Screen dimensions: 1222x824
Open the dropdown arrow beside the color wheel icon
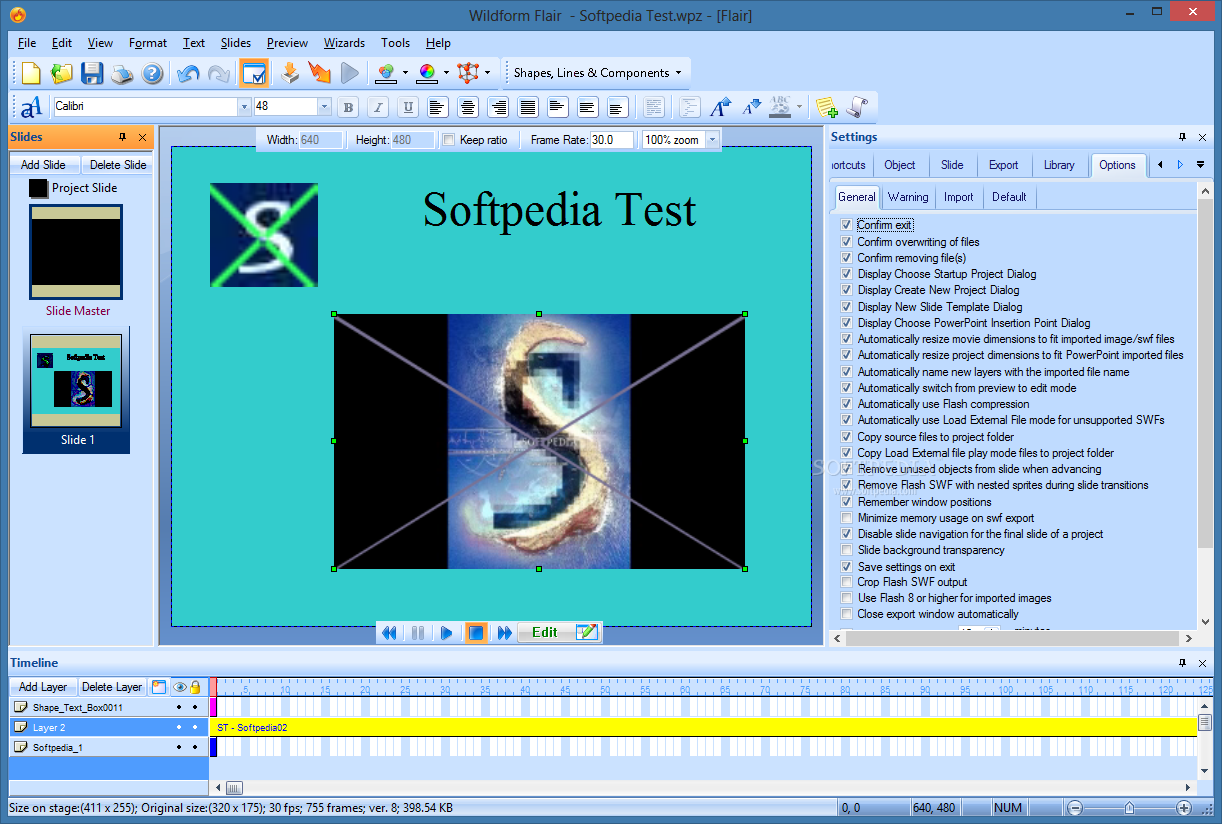[x=446, y=73]
